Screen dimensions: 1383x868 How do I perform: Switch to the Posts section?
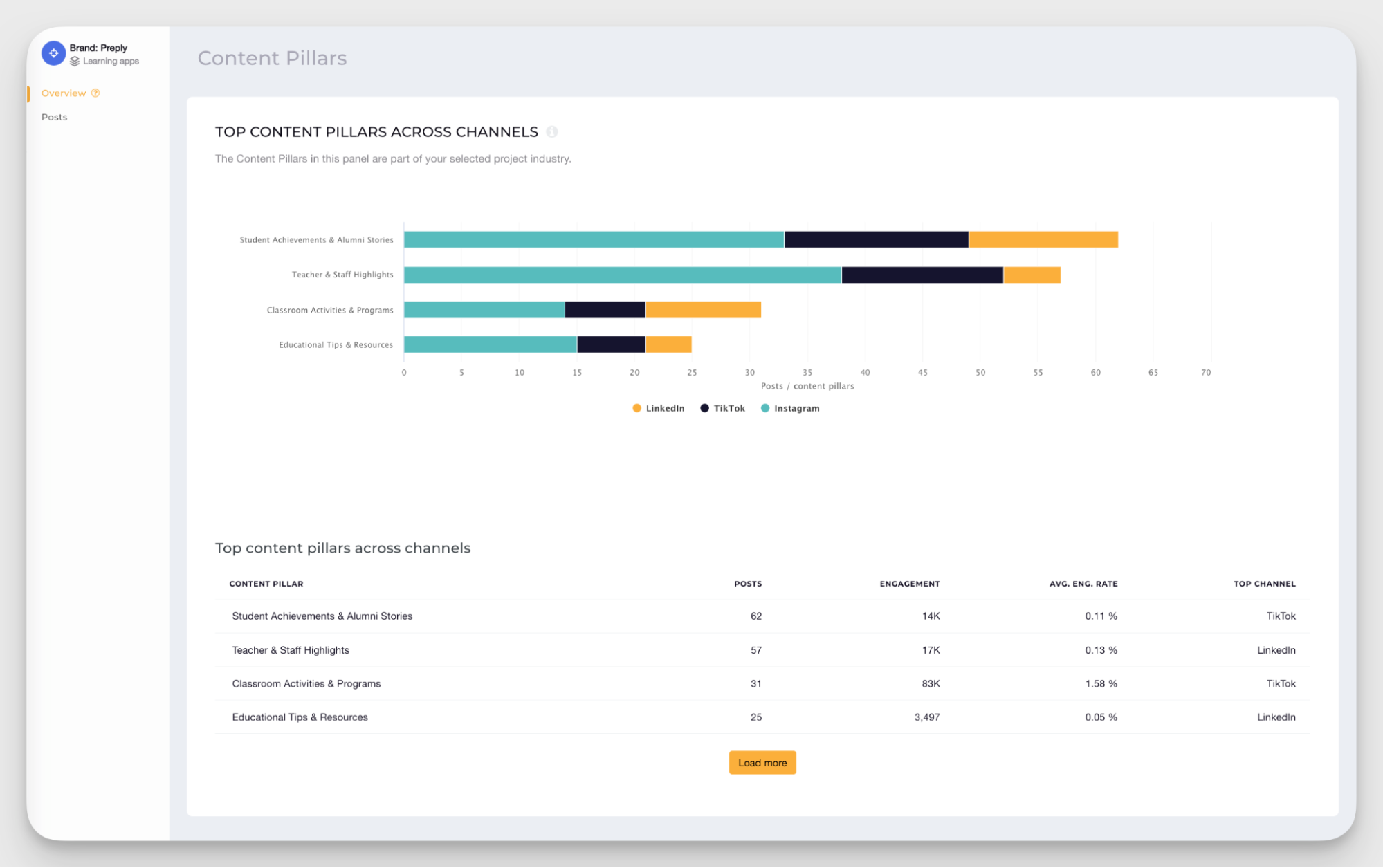[54, 116]
